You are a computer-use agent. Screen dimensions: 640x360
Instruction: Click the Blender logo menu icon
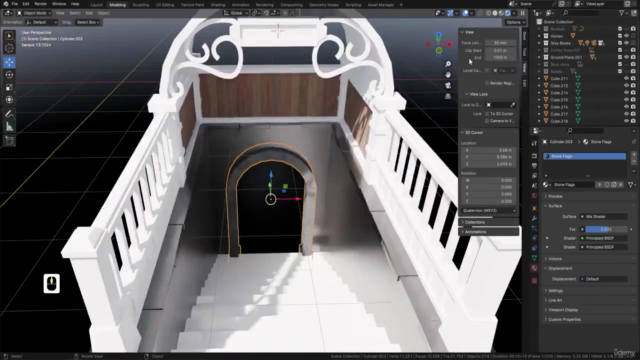click(5, 4)
